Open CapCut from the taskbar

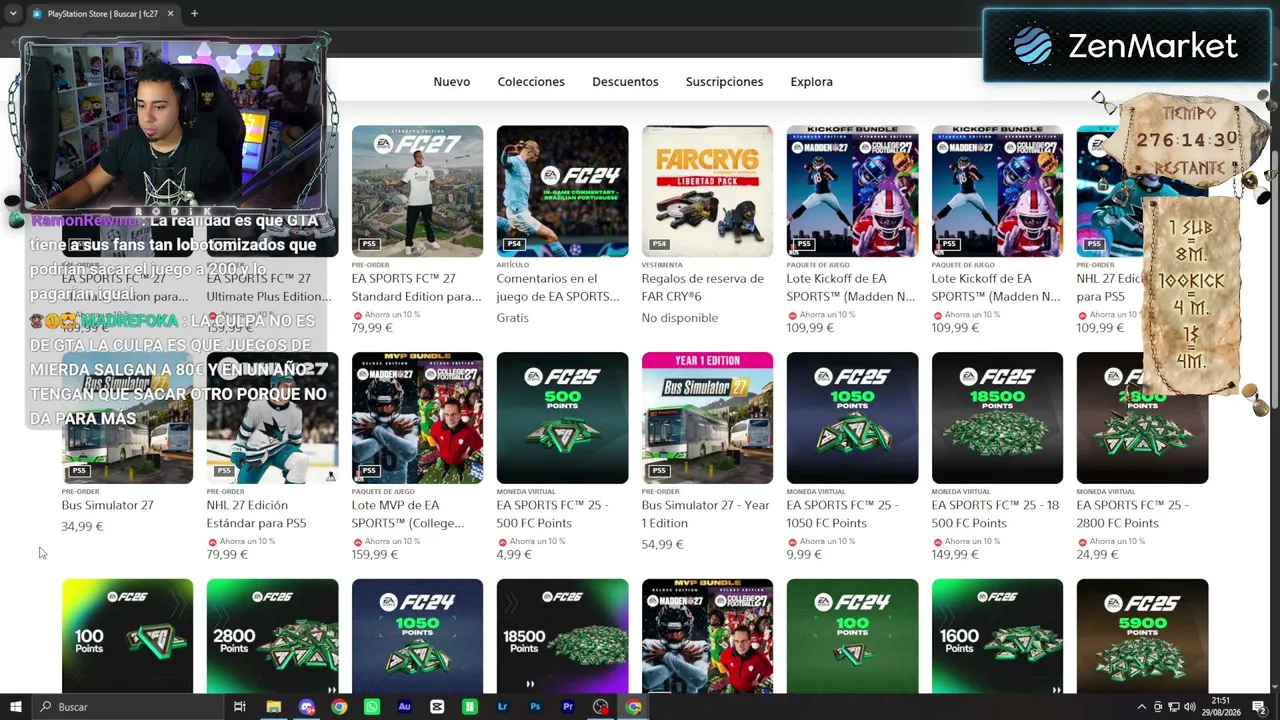click(437, 707)
